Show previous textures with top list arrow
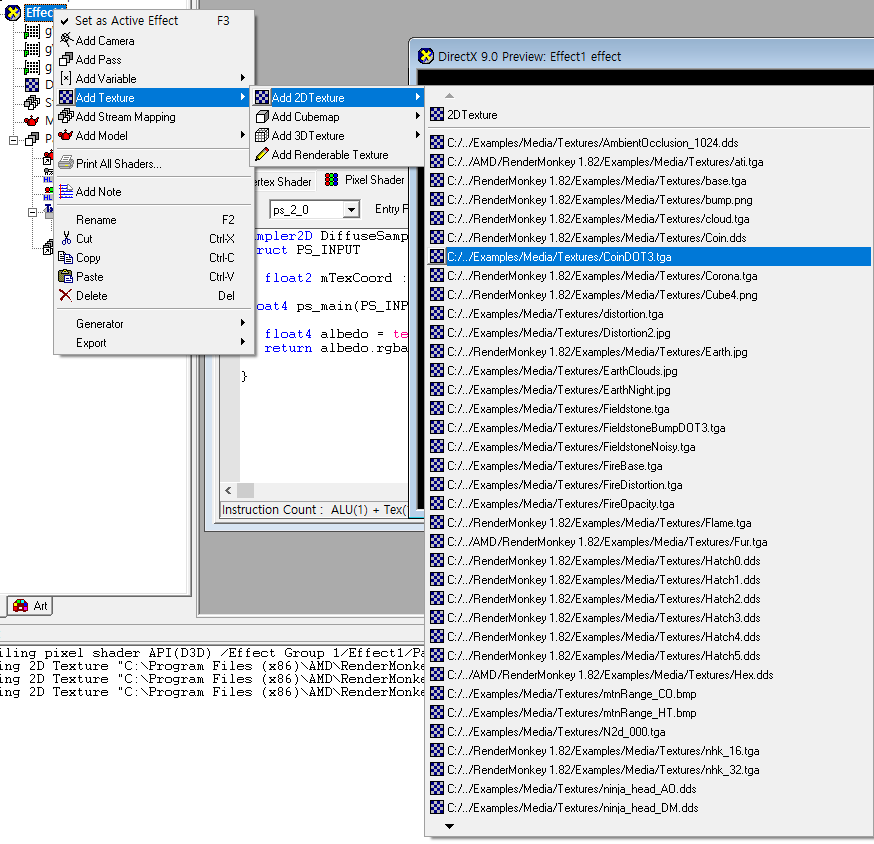 [449, 95]
